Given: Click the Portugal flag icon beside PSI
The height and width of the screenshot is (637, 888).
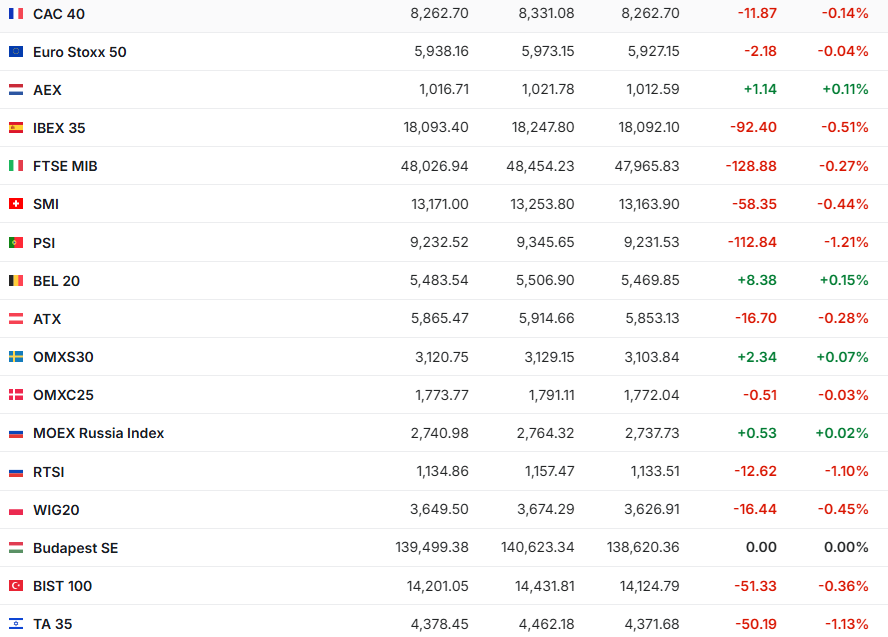Looking at the screenshot, I should pos(16,243).
